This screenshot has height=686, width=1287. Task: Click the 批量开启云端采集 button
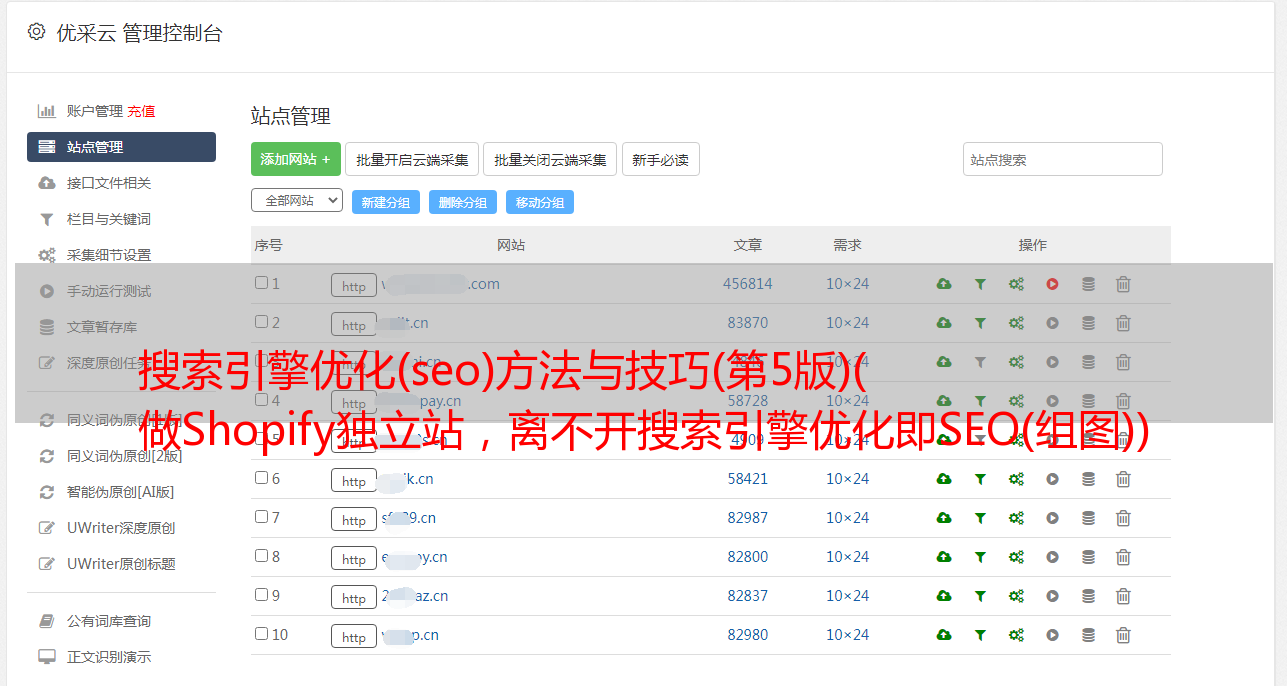click(412, 159)
